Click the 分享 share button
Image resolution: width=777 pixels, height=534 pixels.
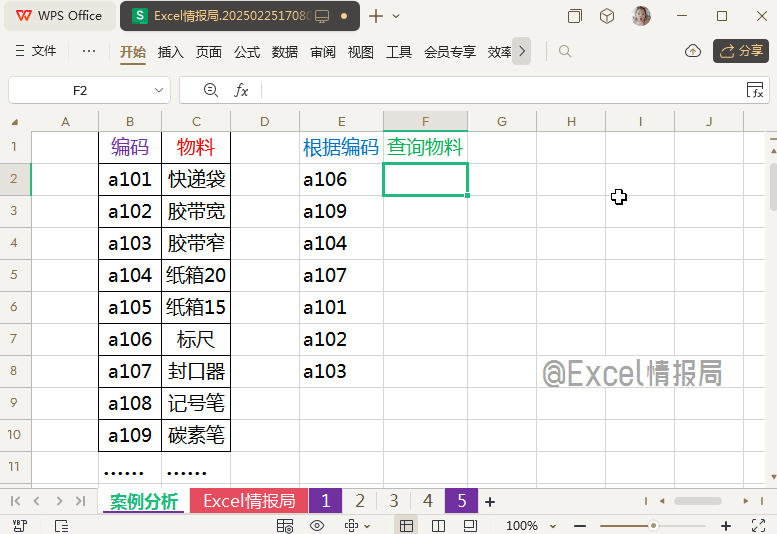(741, 51)
